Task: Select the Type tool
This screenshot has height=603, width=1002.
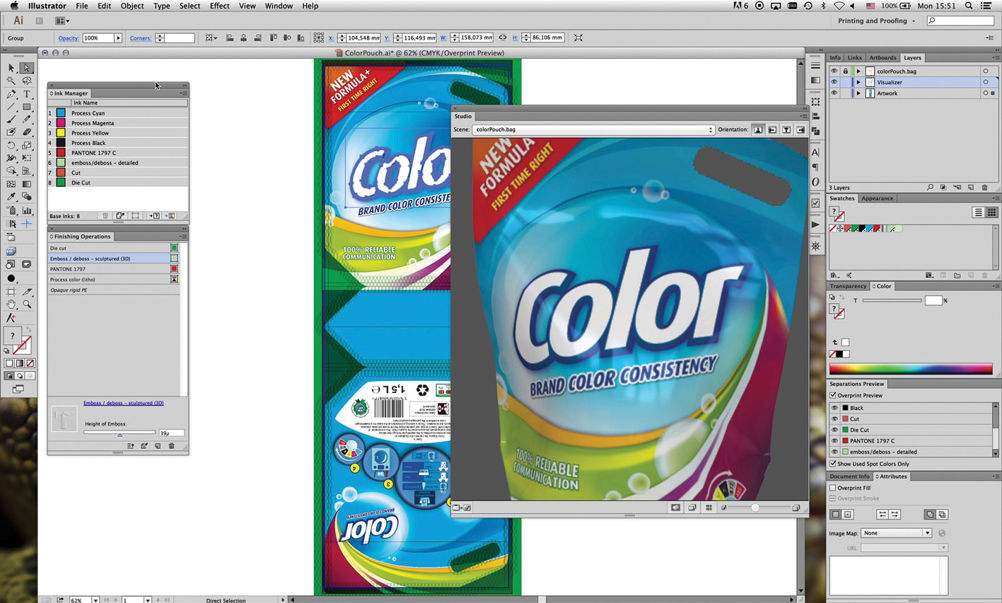Action: tap(26, 94)
